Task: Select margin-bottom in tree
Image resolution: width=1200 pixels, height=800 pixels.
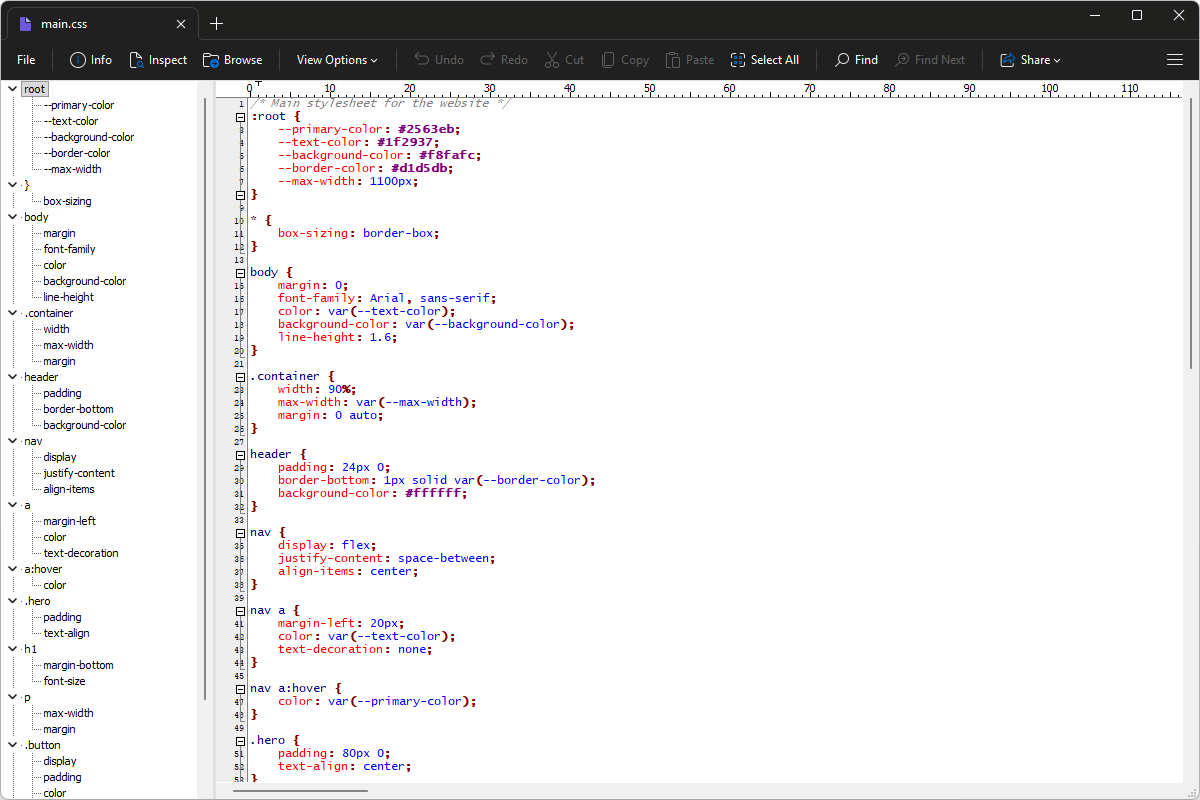Action: click(78, 665)
